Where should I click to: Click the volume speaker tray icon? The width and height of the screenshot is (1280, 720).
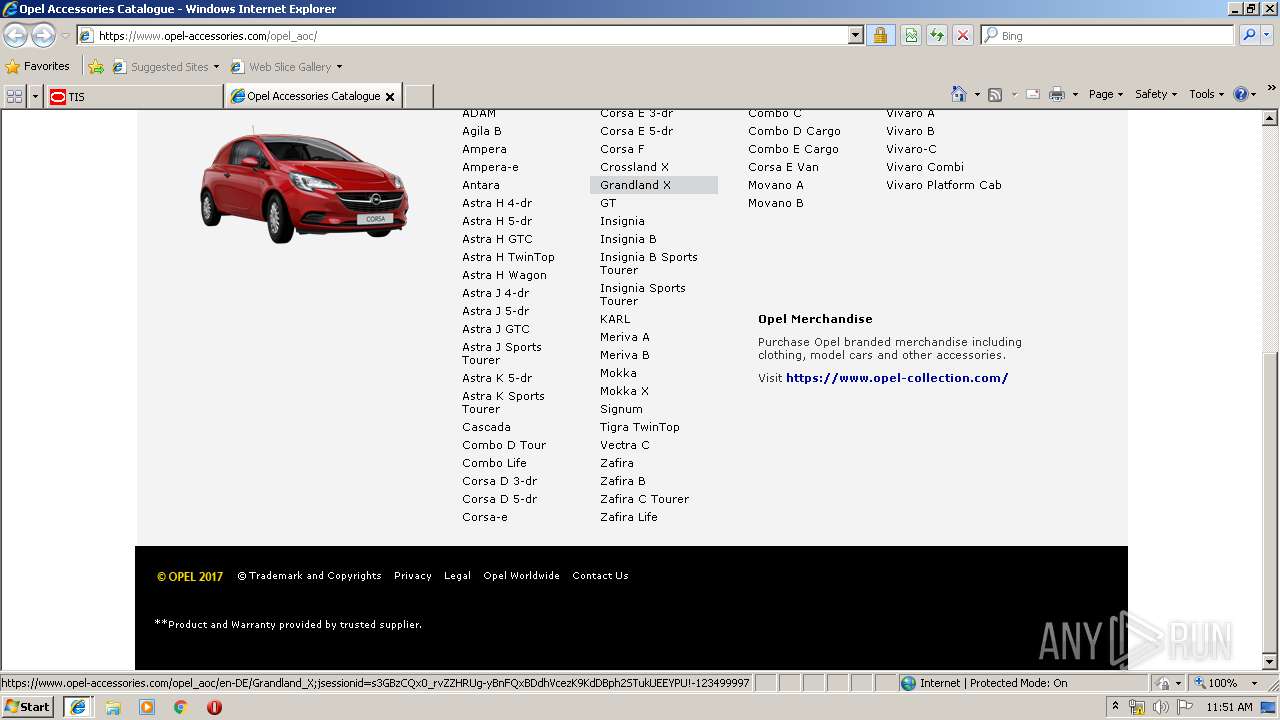click(1160, 707)
